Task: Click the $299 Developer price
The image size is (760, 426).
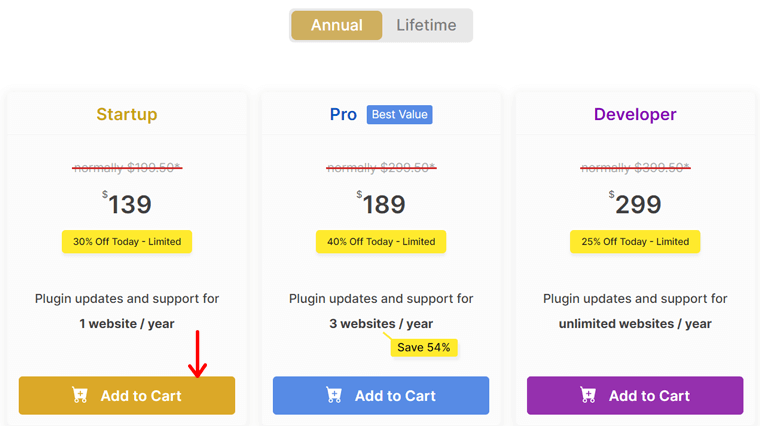Action: point(635,204)
